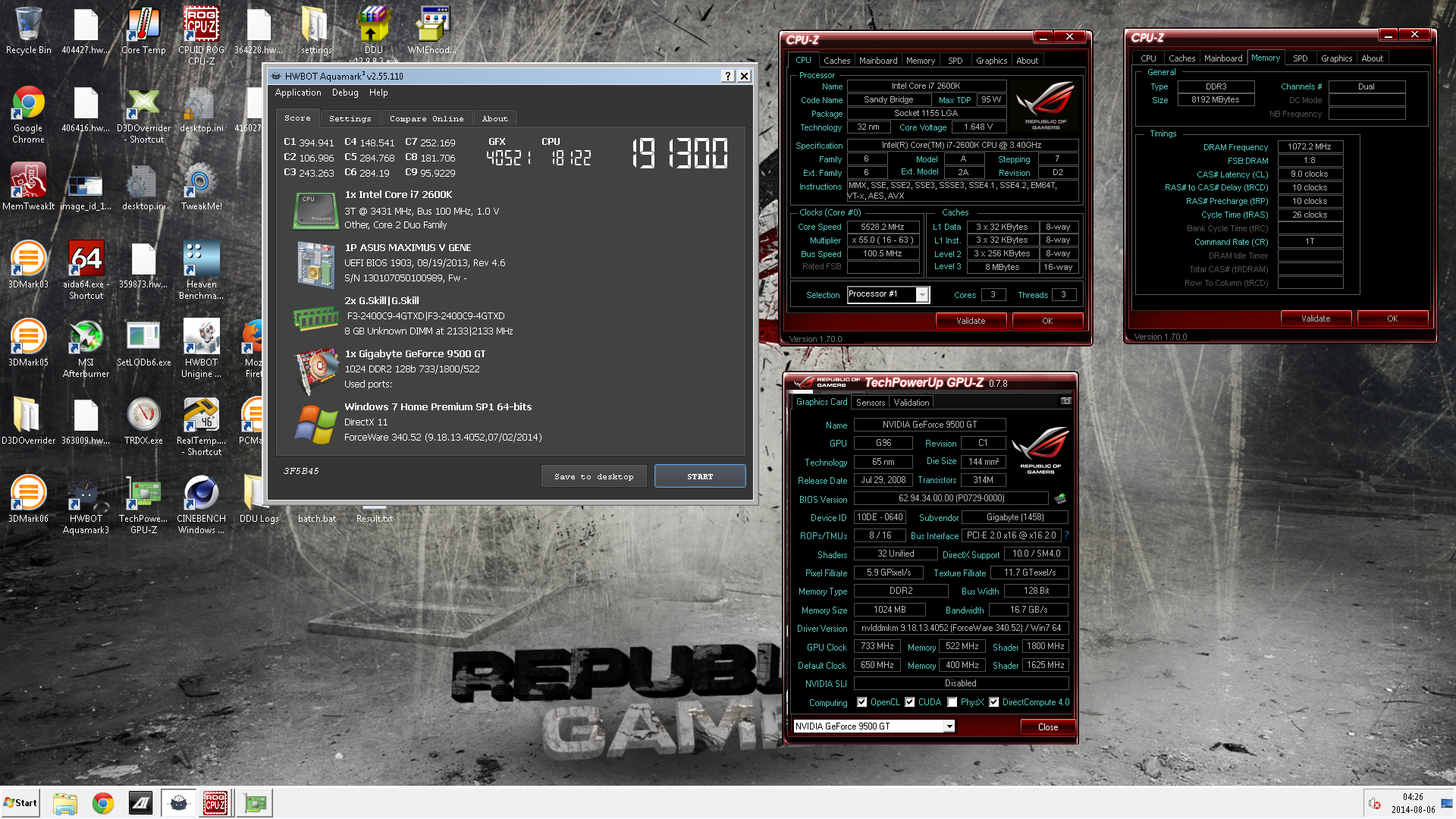Click the Bus Interface question mark in GPU-Z
The height and width of the screenshot is (819, 1456).
pyautogui.click(x=1066, y=535)
